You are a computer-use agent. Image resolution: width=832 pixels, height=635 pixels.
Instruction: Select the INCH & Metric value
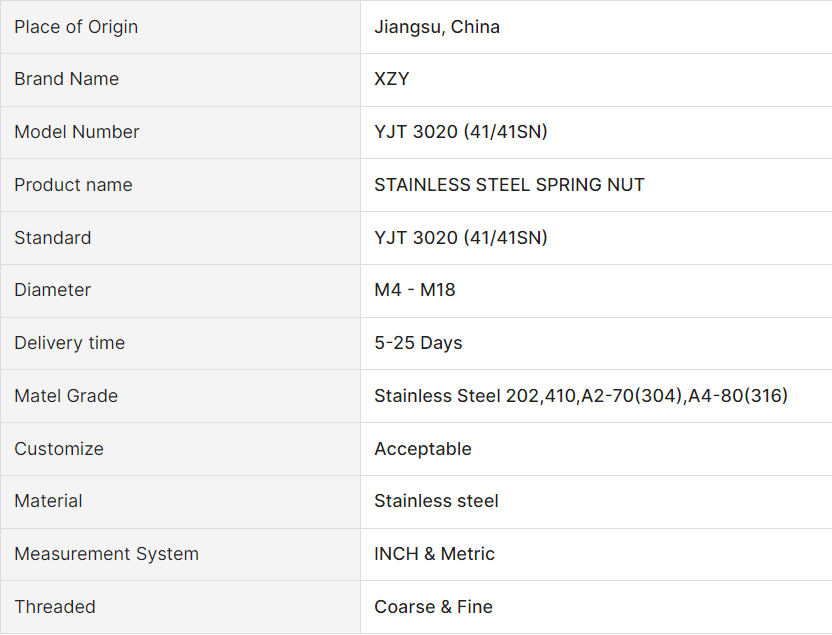tap(434, 554)
